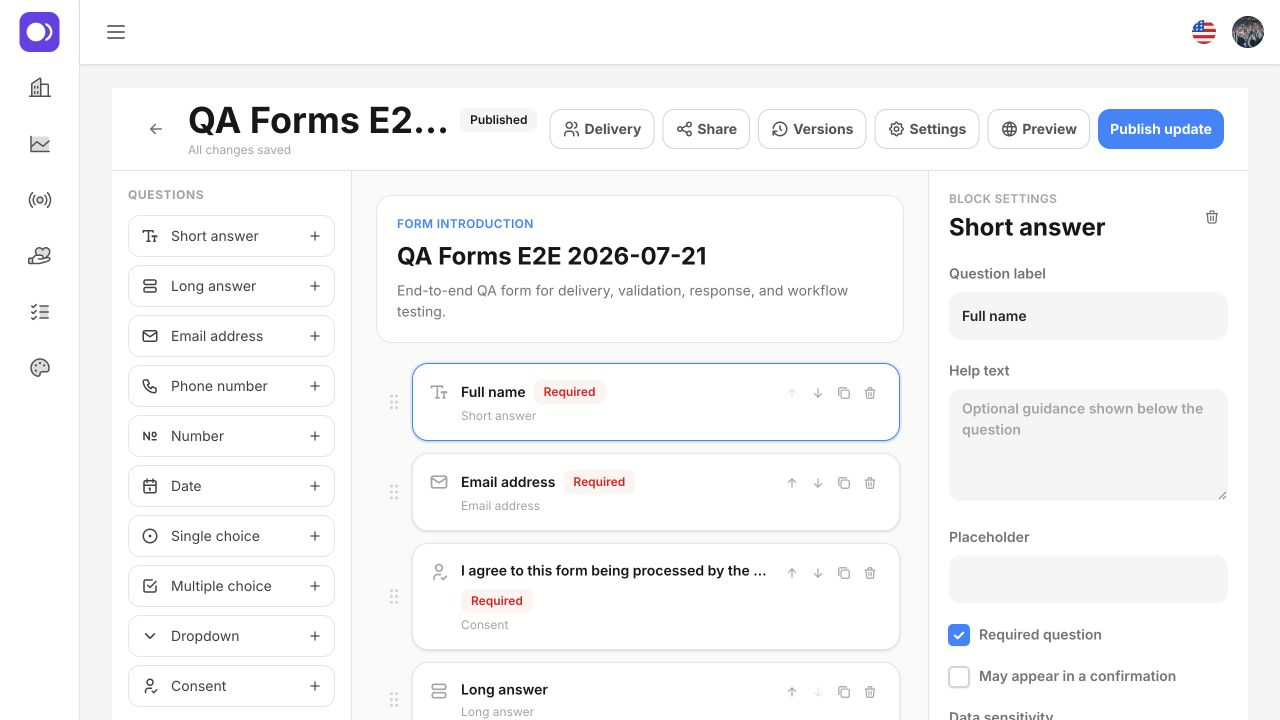Open the Delivery options

click(602, 129)
